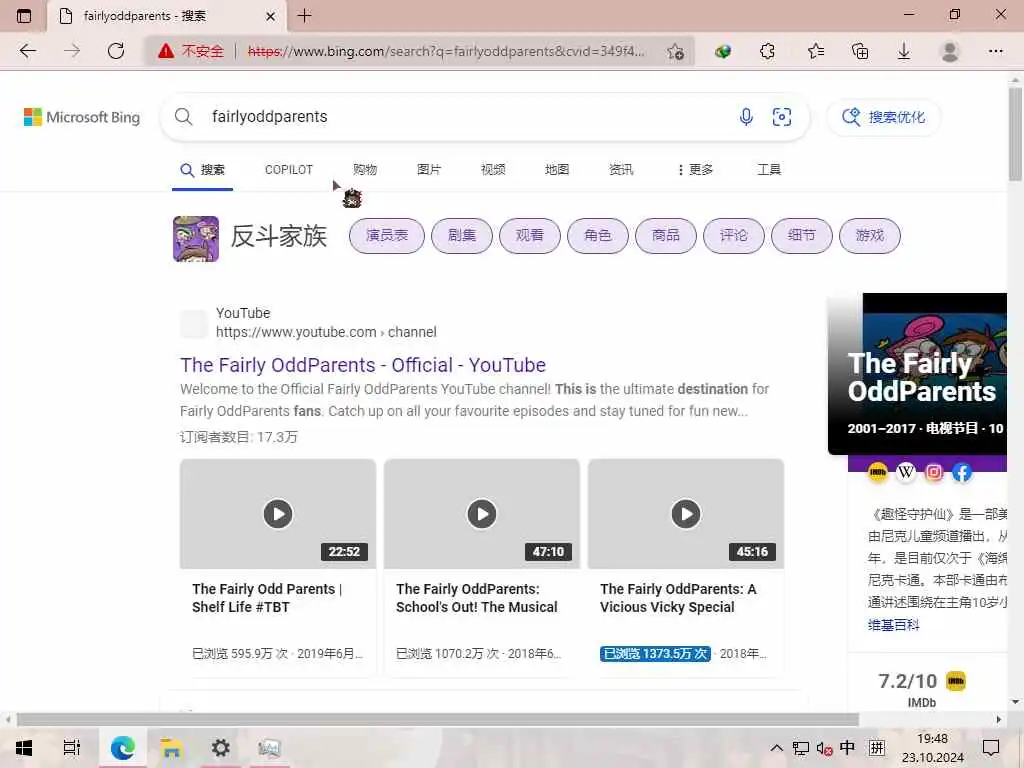Screen dimensions: 1024x768
Task: Open File Explorer from taskbar
Action: click(171, 748)
